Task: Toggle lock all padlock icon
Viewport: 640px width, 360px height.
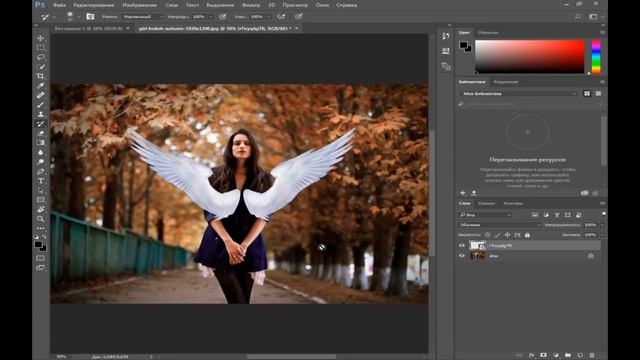Action: pos(527,235)
